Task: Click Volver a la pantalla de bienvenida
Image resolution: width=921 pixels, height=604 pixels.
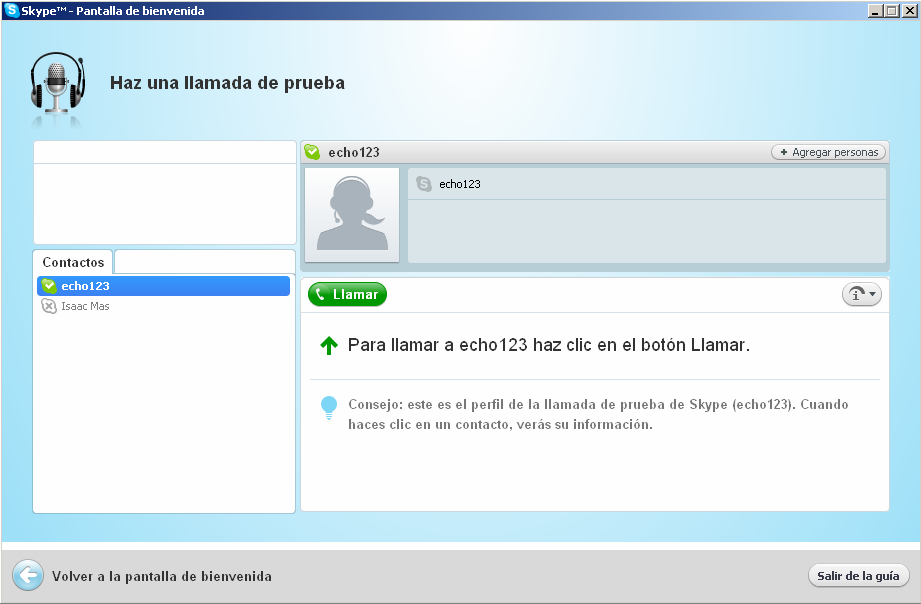Action: (162, 576)
